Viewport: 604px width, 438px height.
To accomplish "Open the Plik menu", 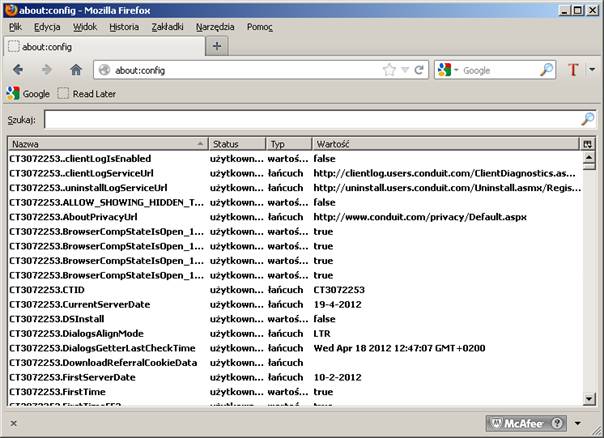I will [x=15, y=27].
